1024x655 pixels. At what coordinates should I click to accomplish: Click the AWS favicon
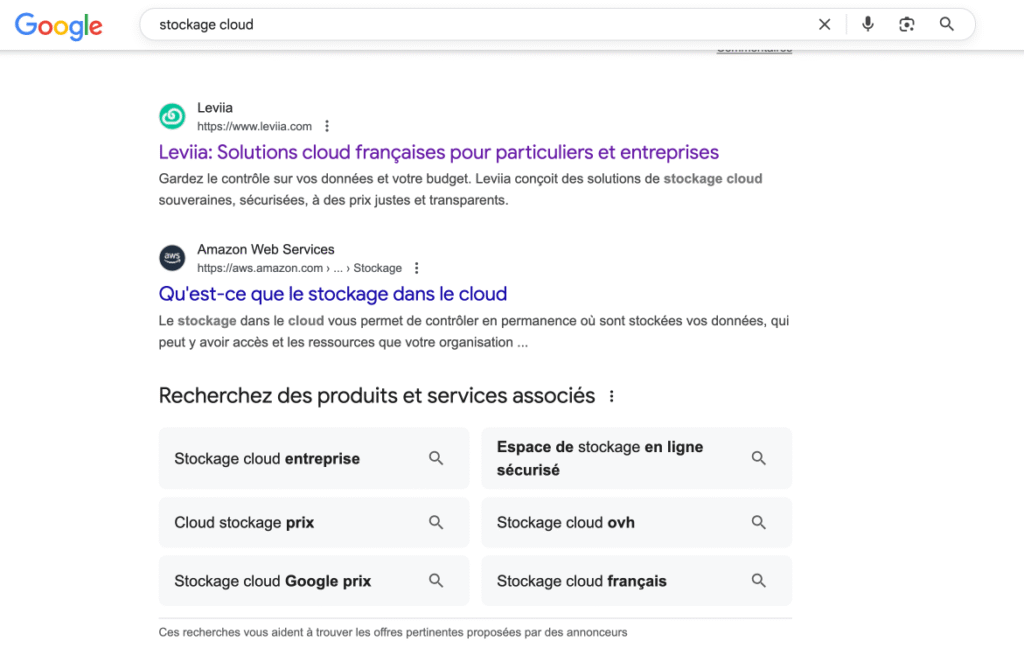click(x=172, y=258)
